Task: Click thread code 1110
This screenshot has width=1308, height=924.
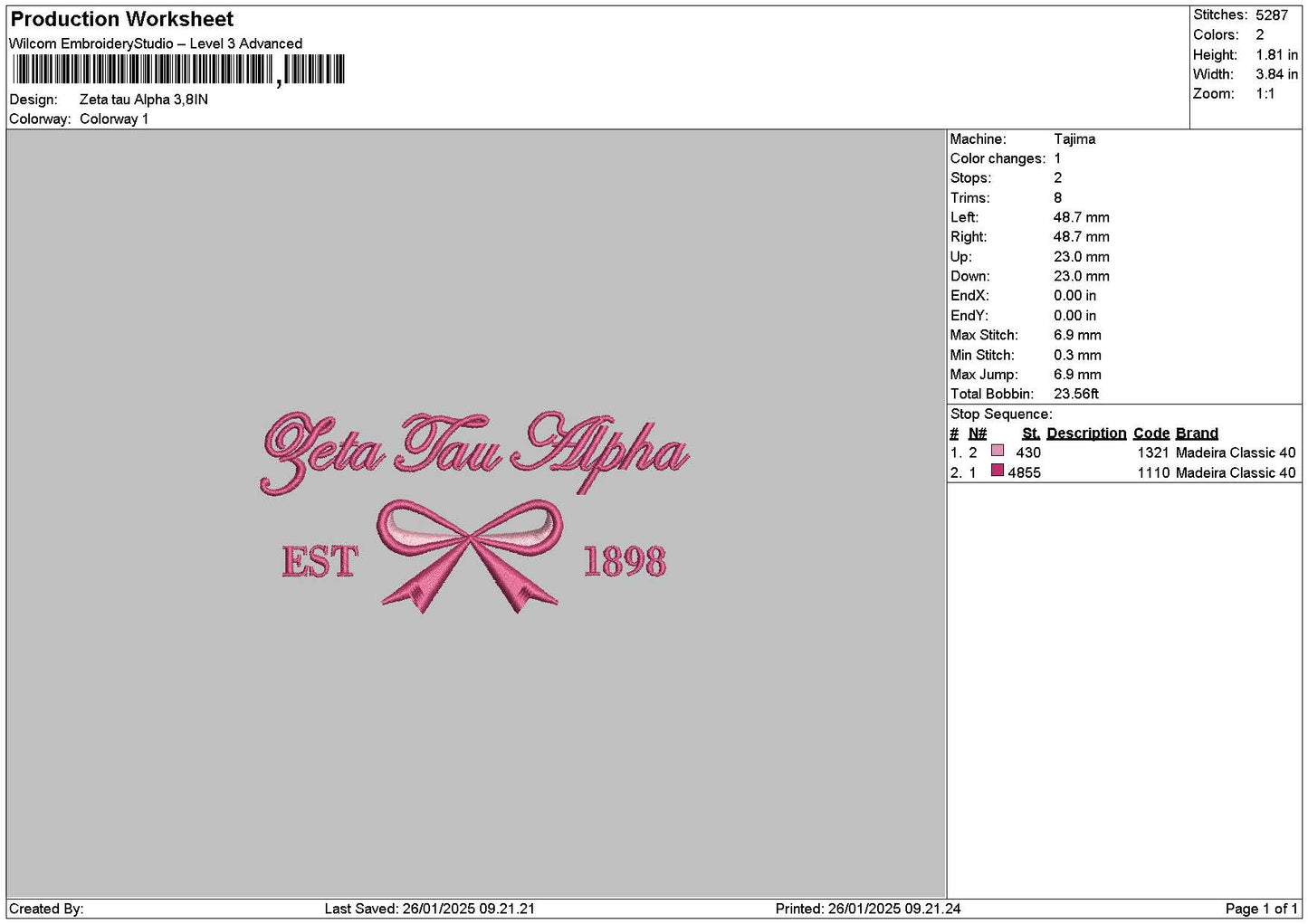Action: [1153, 472]
